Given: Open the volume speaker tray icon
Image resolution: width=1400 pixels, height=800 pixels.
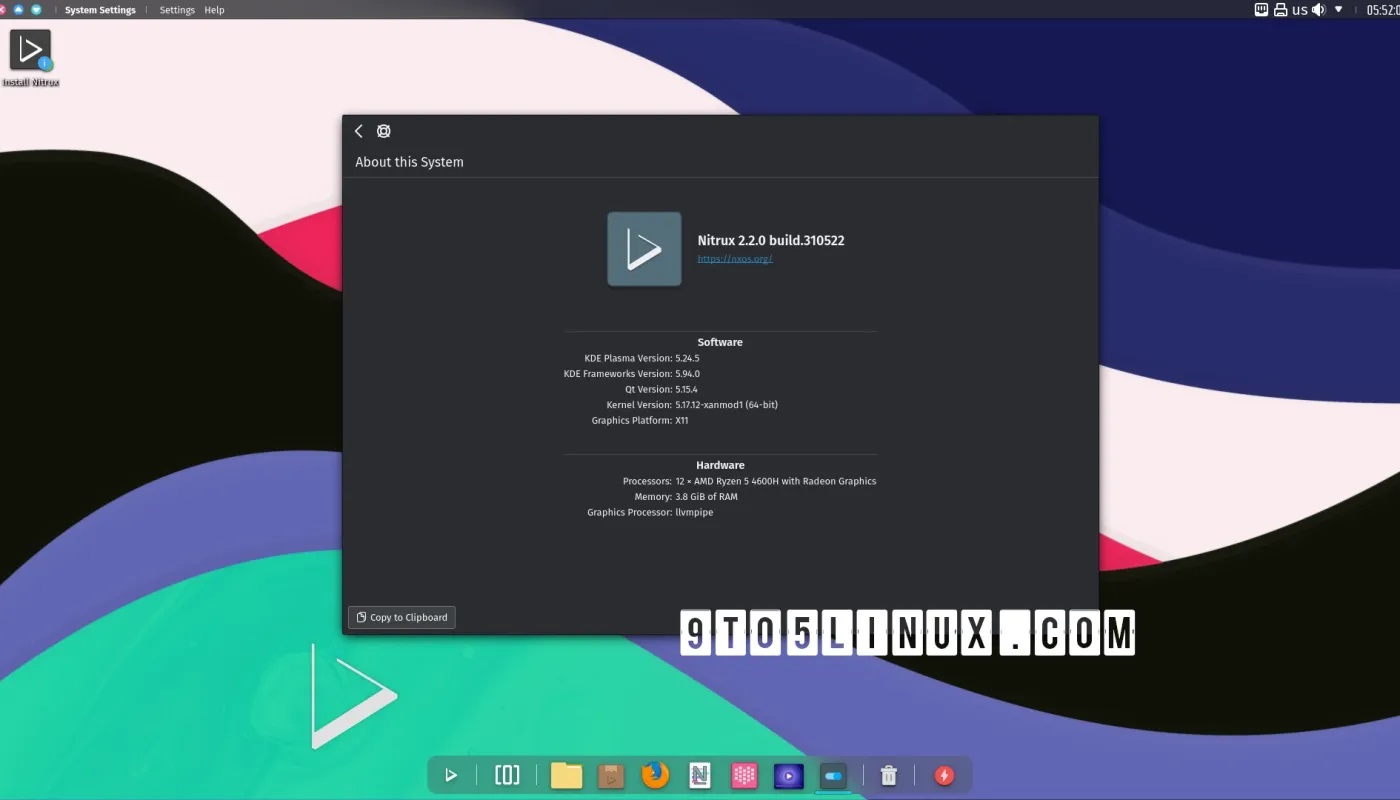Looking at the screenshot, I should (1319, 10).
